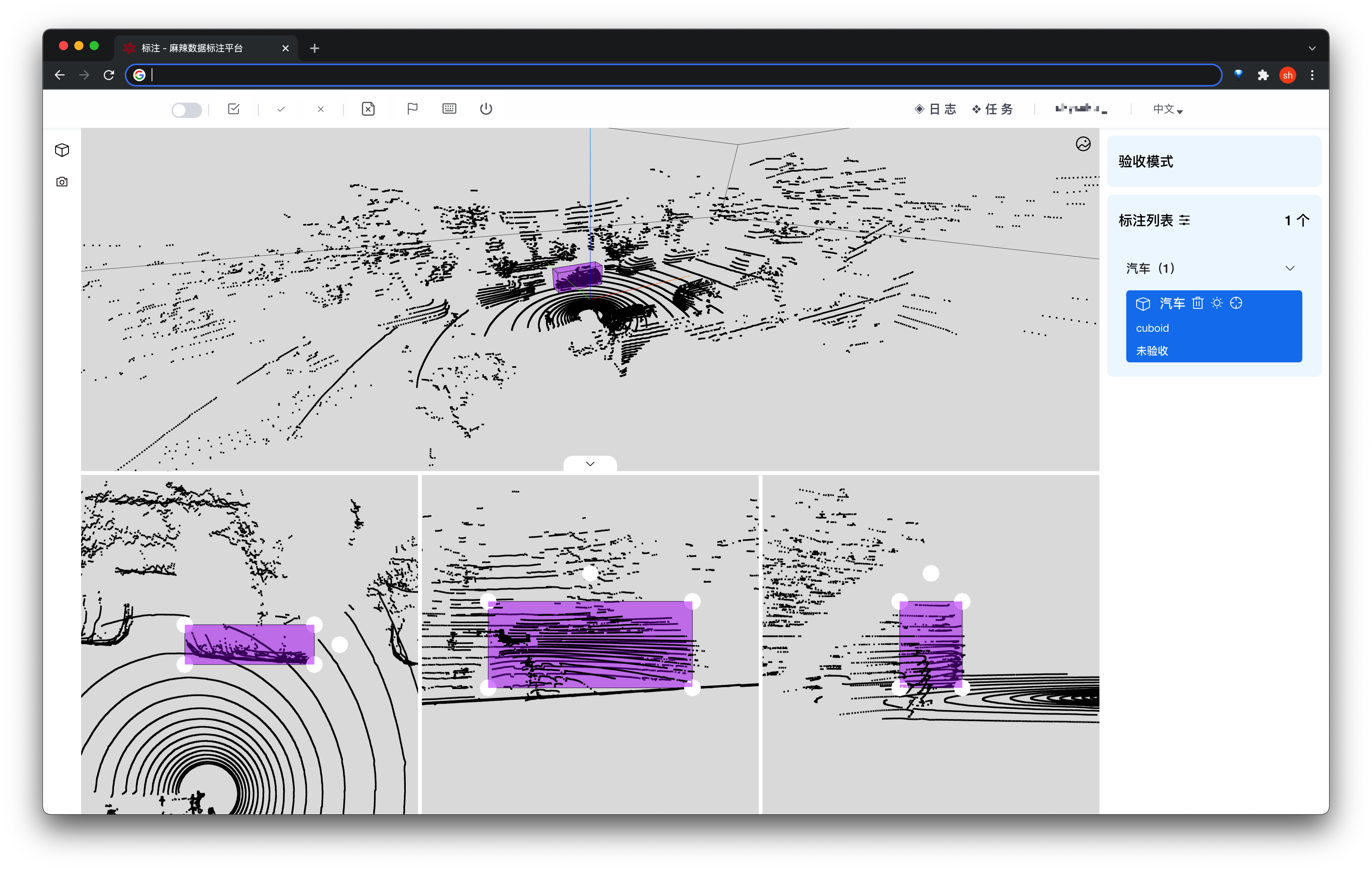
Task: Click the camera screenshot icon in sidebar
Action: (x=62, y=182)
